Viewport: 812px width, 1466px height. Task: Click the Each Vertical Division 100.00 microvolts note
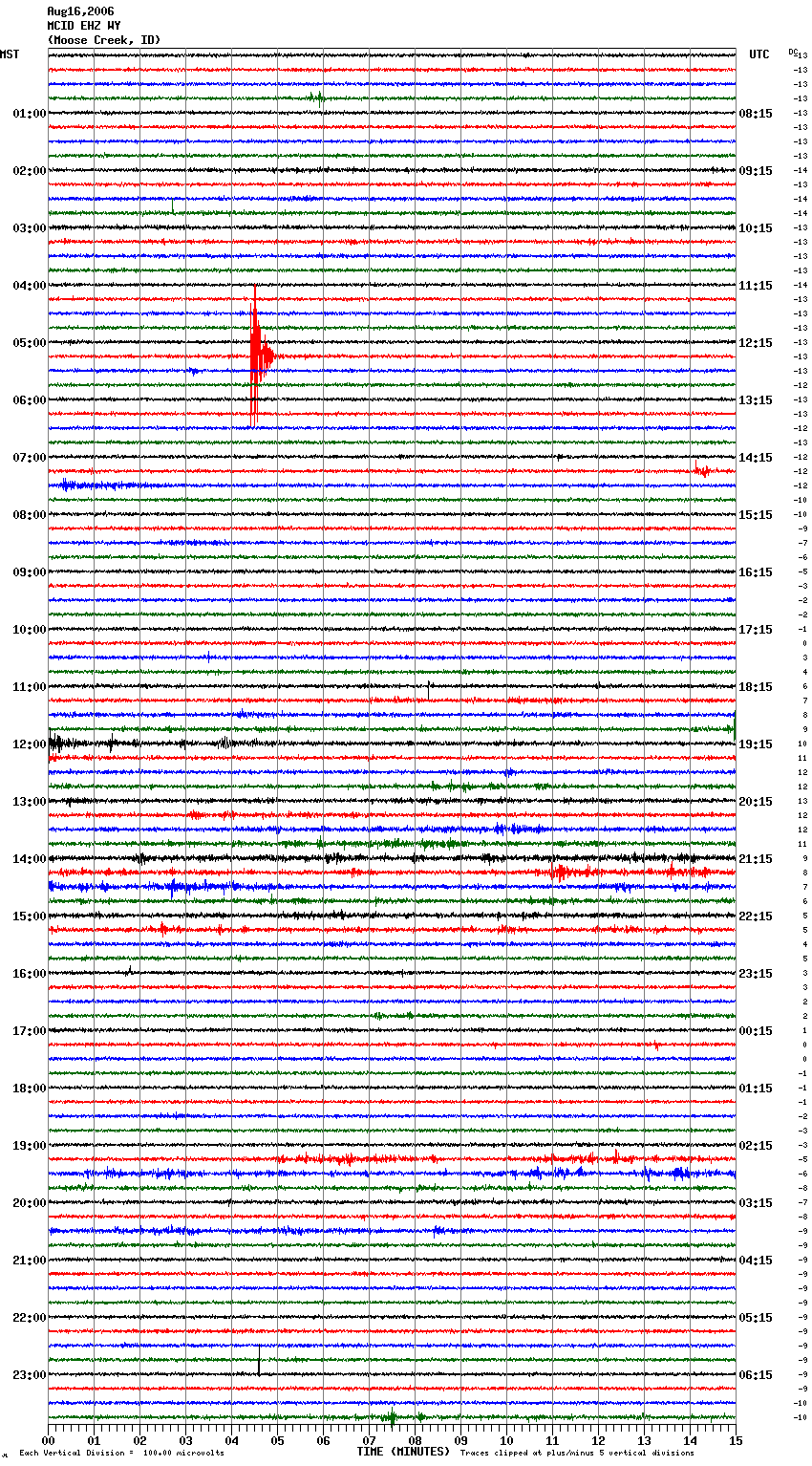click(122, 1454)
